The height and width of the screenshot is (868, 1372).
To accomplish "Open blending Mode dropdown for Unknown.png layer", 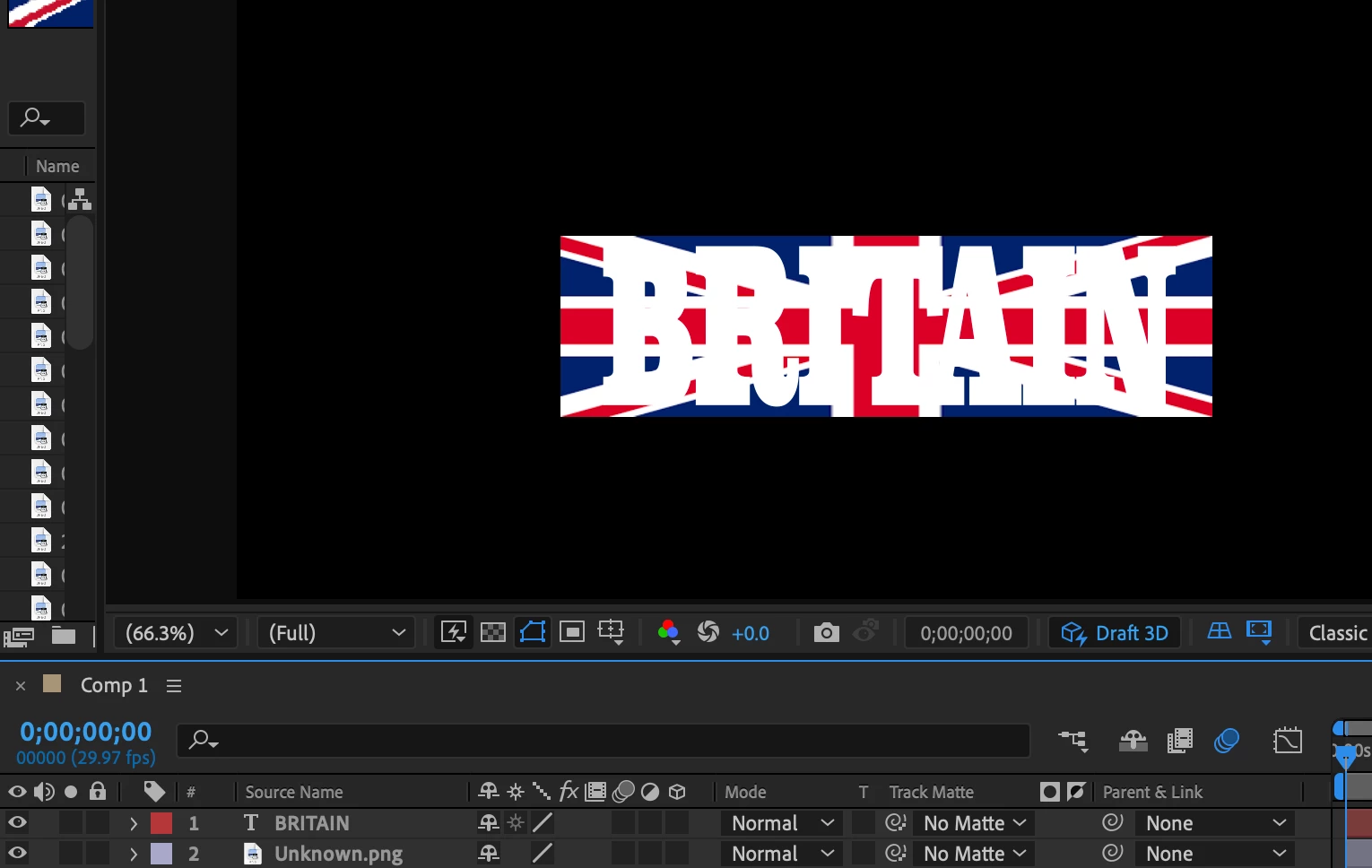I will pyautogui.click(x=782, y=854).
